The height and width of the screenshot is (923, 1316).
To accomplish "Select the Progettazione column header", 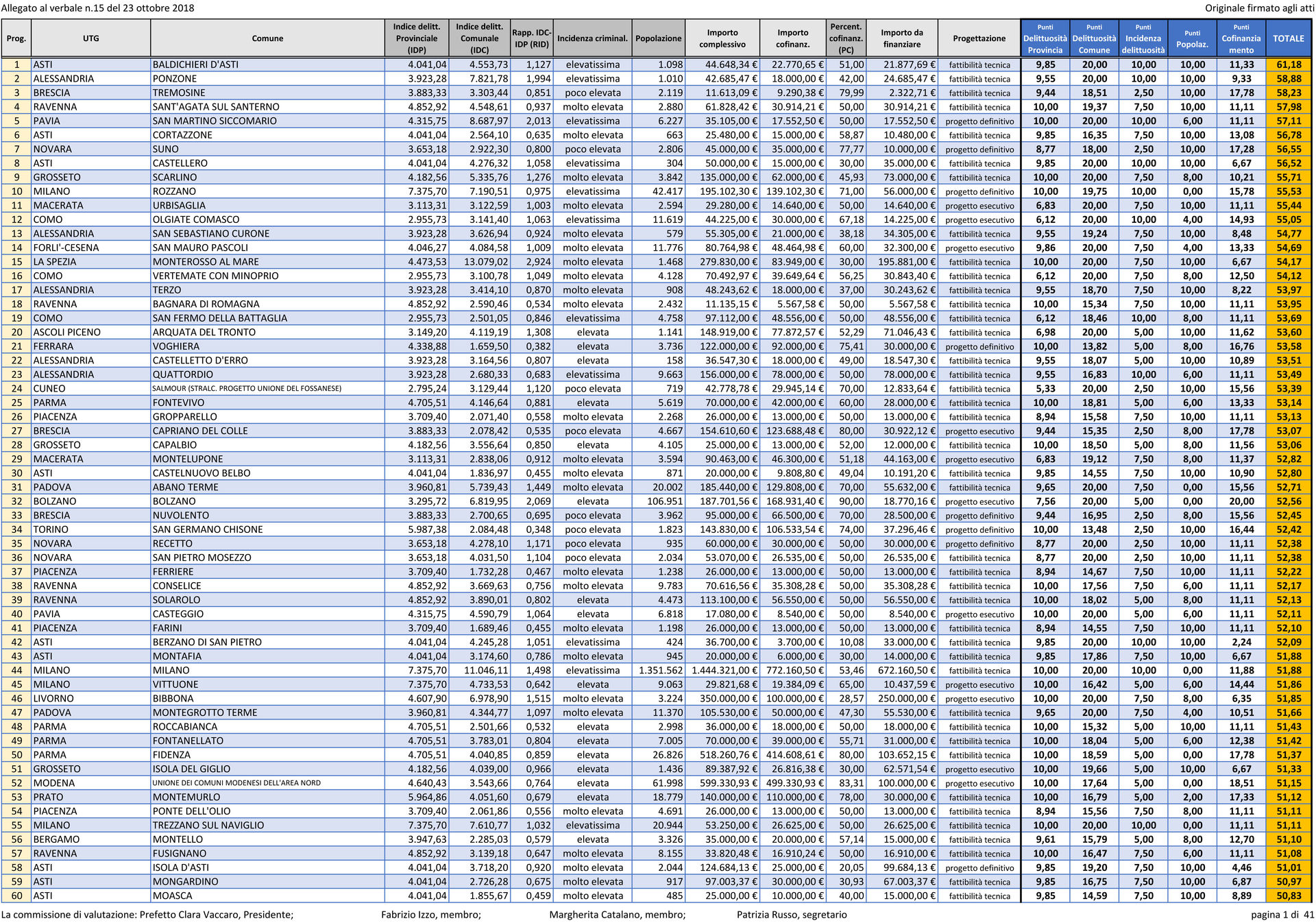I will pyautogui.click(x=979, y=38).
